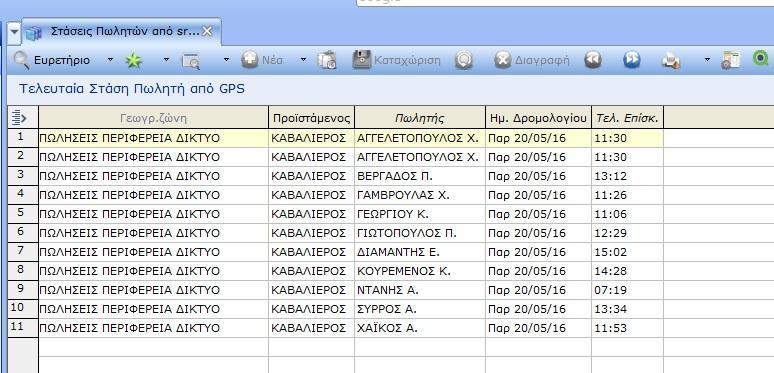
Task: Click the 11:53 last visit time cell
Action: tap(627, 328)
